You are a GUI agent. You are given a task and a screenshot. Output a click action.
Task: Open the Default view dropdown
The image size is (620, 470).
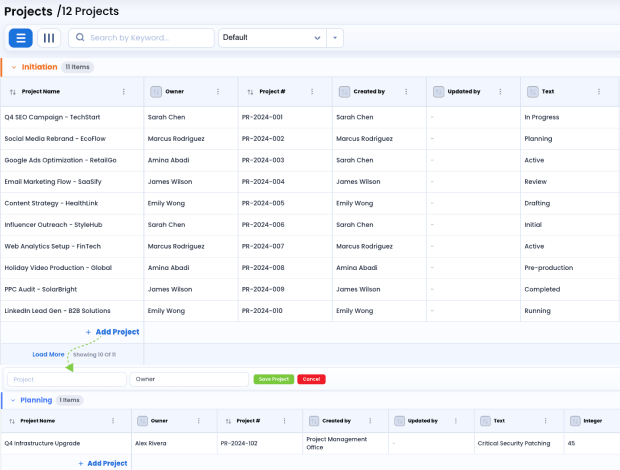click(272, 38)
